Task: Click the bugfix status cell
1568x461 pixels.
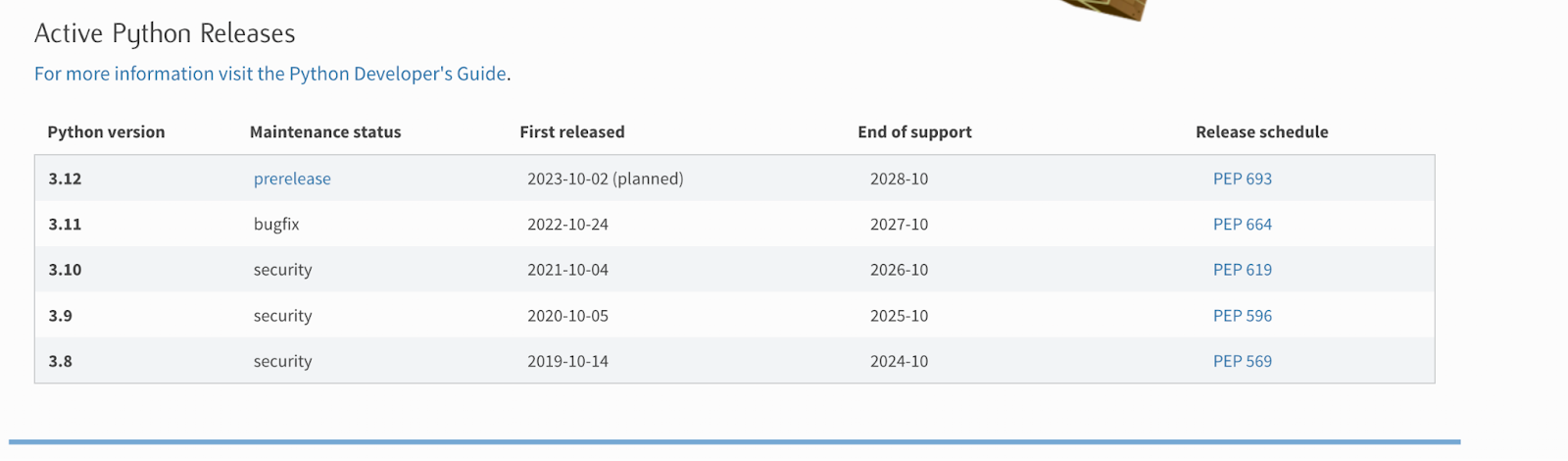Action: coord(276,224)
